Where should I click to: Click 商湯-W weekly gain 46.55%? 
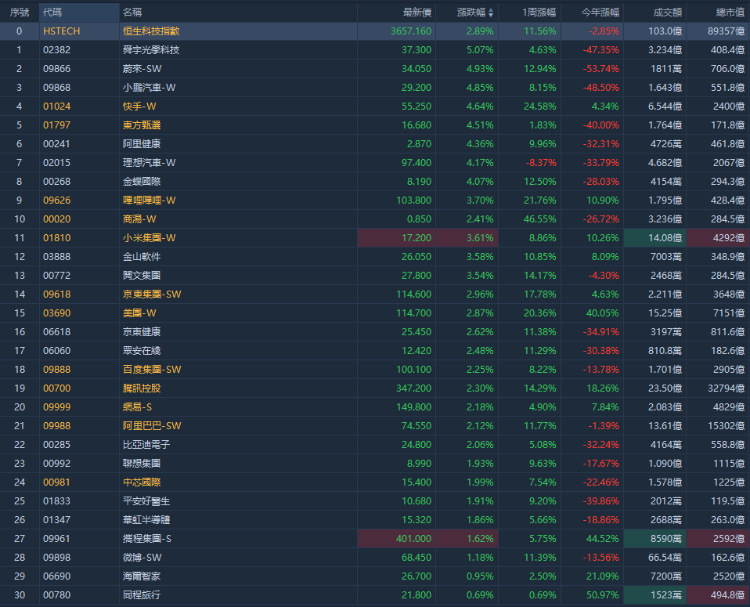click(540, 219)
